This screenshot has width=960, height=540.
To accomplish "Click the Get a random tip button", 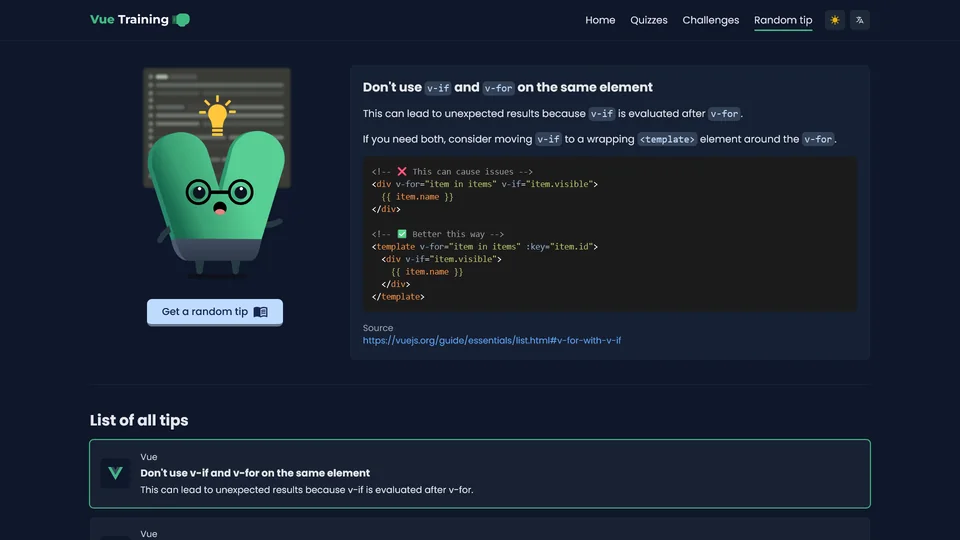I will pyautogui.click(x=215, y=312).
